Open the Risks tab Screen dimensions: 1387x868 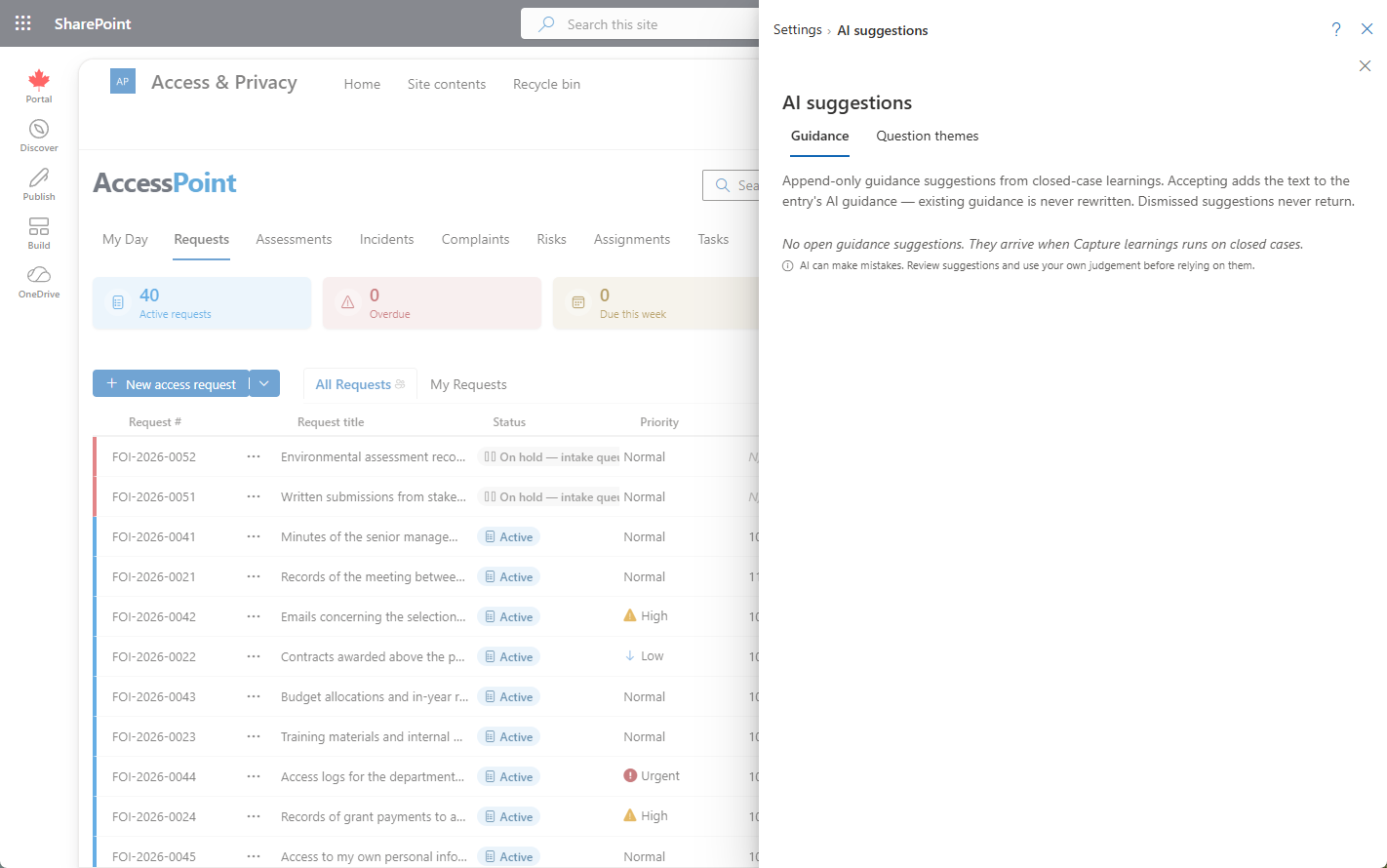[x=551, y=239]
